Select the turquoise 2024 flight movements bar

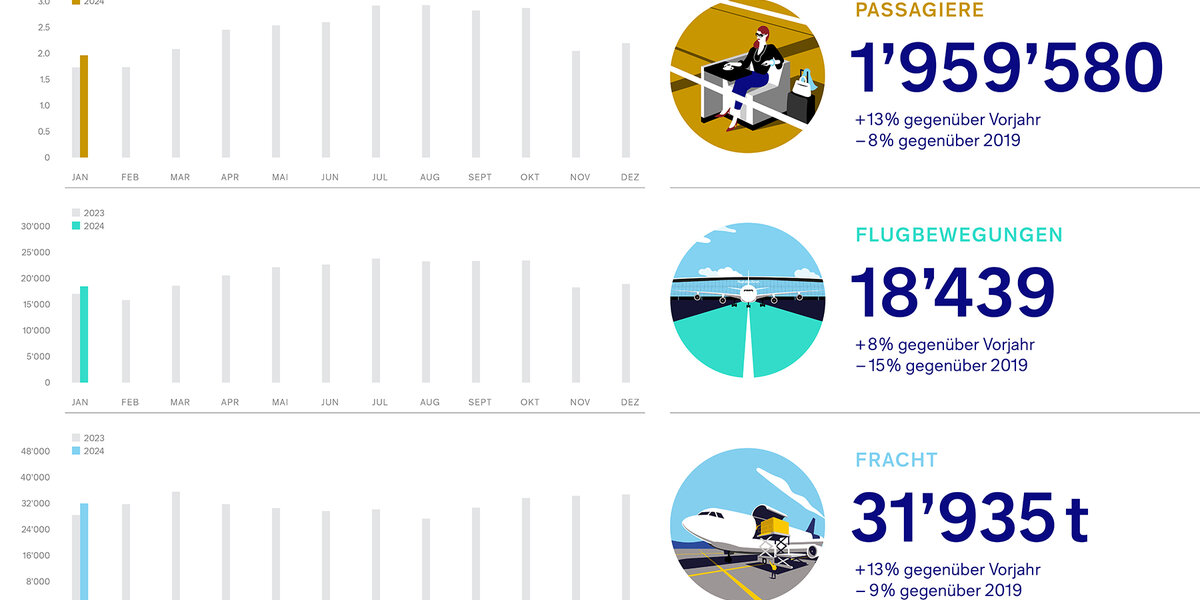point(84,334)
